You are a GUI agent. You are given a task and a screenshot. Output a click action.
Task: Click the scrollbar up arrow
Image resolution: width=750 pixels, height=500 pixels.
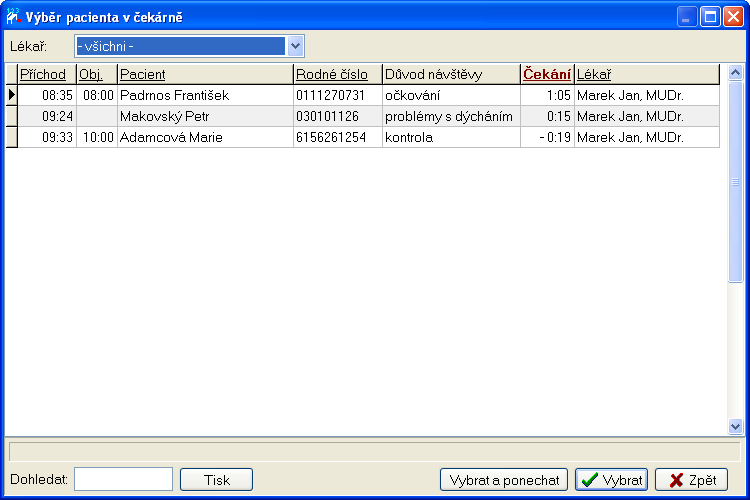(x=736, y=73)
